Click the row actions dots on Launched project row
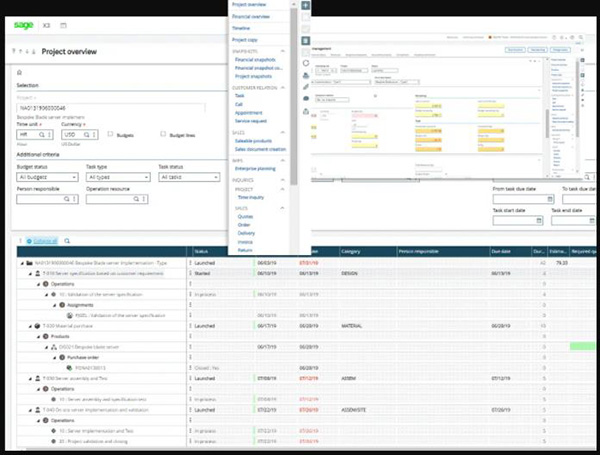This screenshot has height=455, width=600. [190, 263]
